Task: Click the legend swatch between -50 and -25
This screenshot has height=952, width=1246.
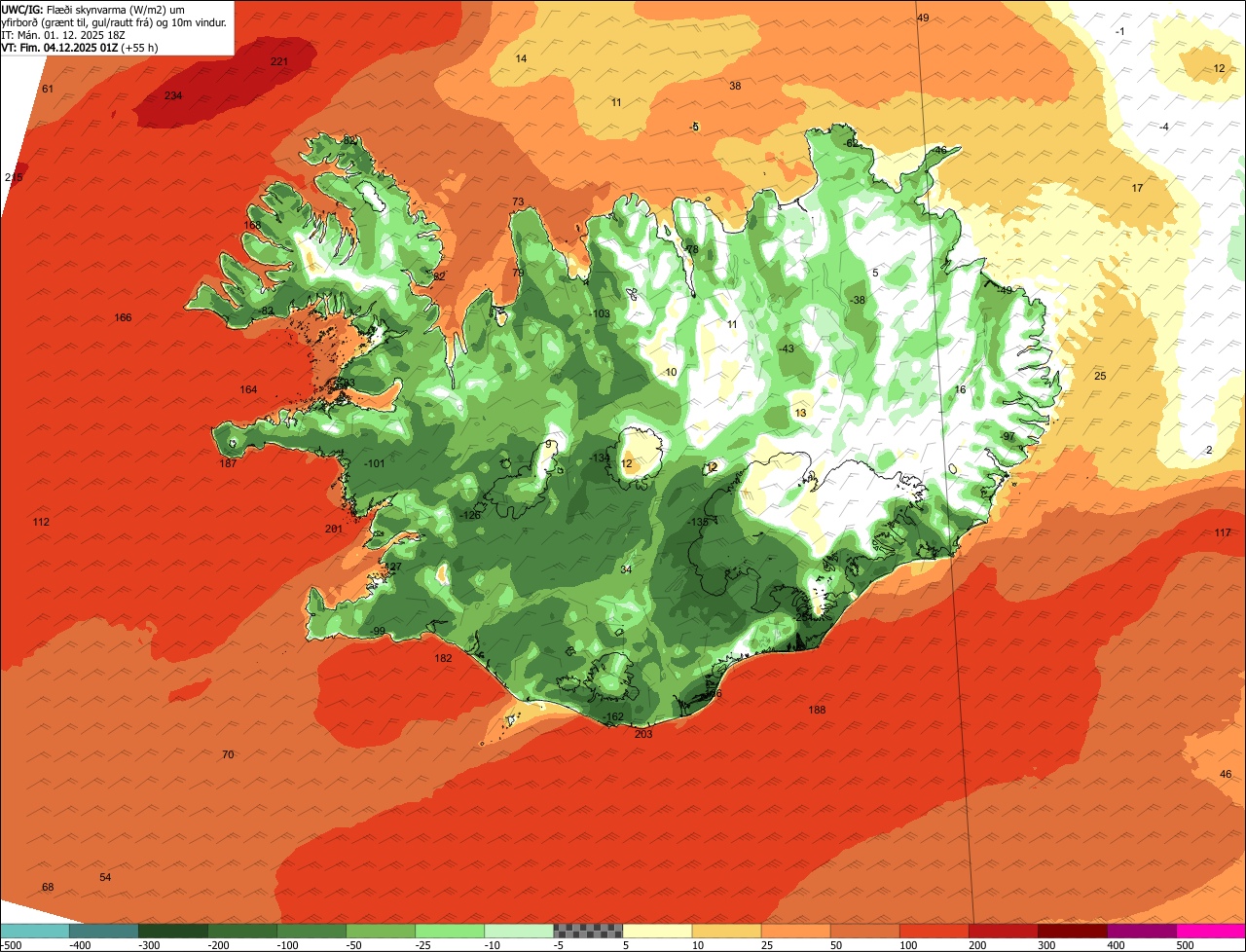Action: 381,931
